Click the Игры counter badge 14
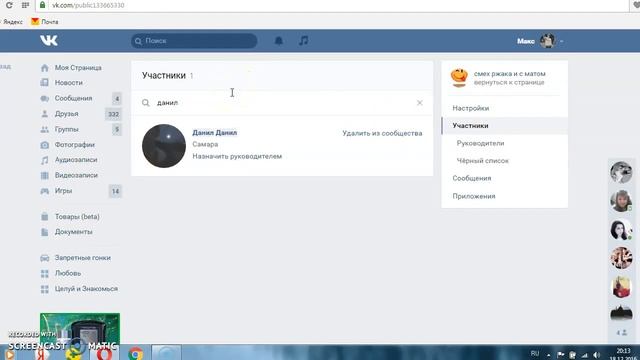The height and width of the screenshot is (360, 640). point(115,191)
